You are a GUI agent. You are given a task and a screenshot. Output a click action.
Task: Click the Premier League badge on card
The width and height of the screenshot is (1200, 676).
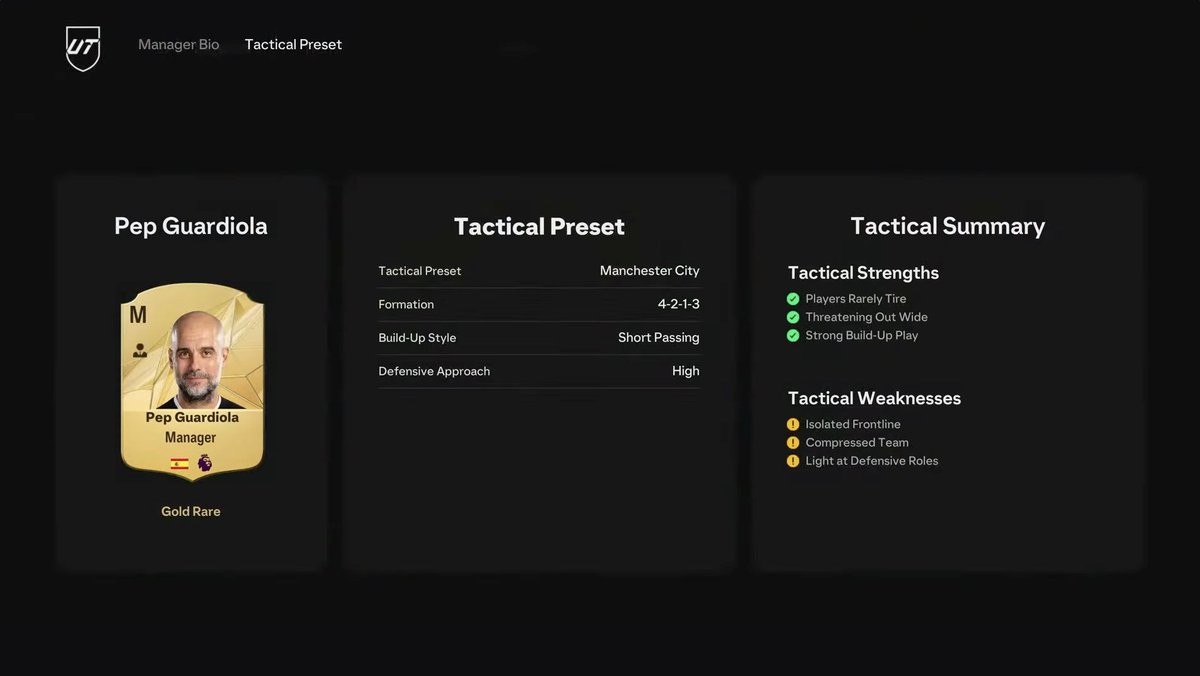click(204, 463)
